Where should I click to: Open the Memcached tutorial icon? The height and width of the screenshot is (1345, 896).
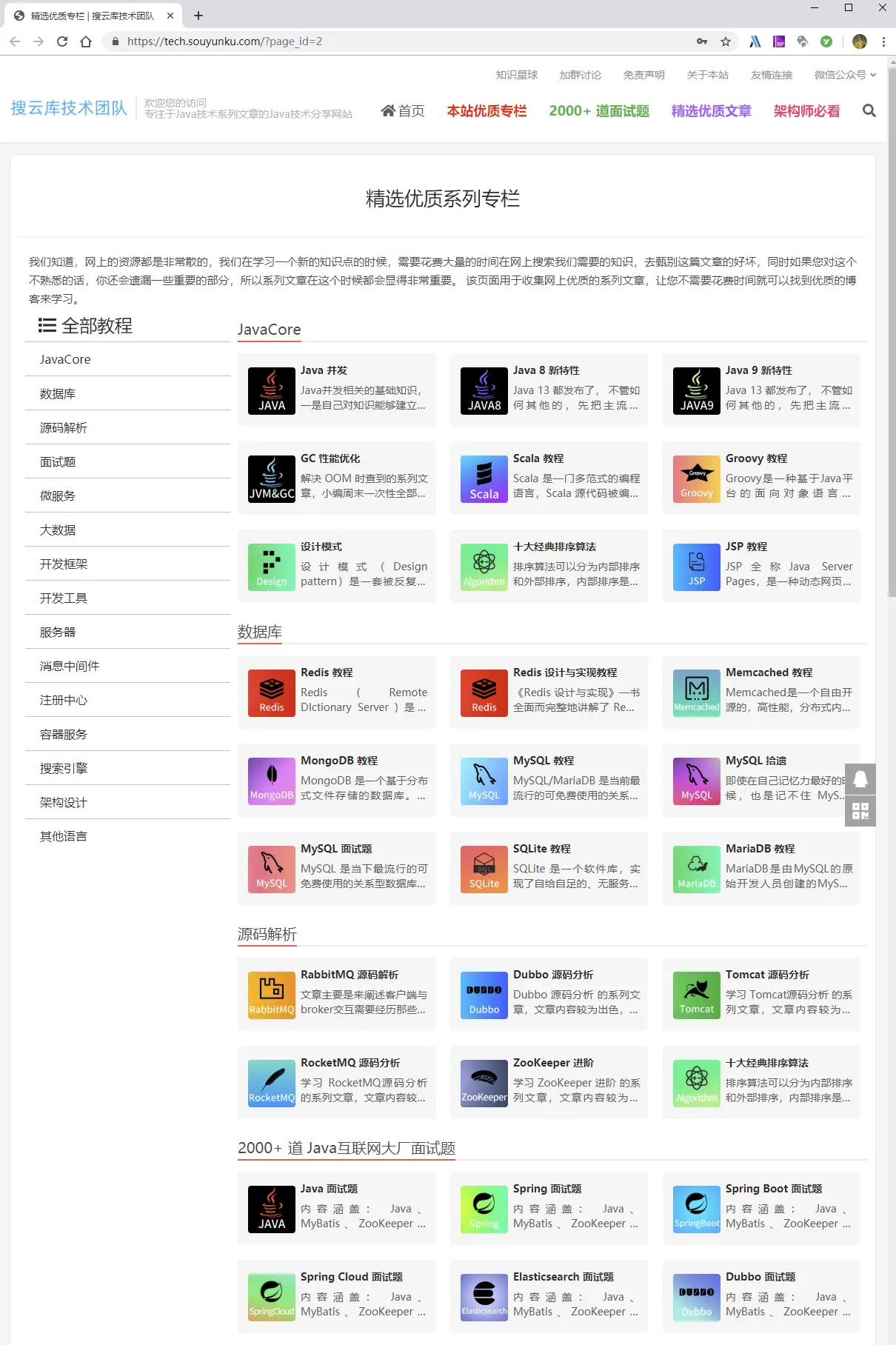697,692
